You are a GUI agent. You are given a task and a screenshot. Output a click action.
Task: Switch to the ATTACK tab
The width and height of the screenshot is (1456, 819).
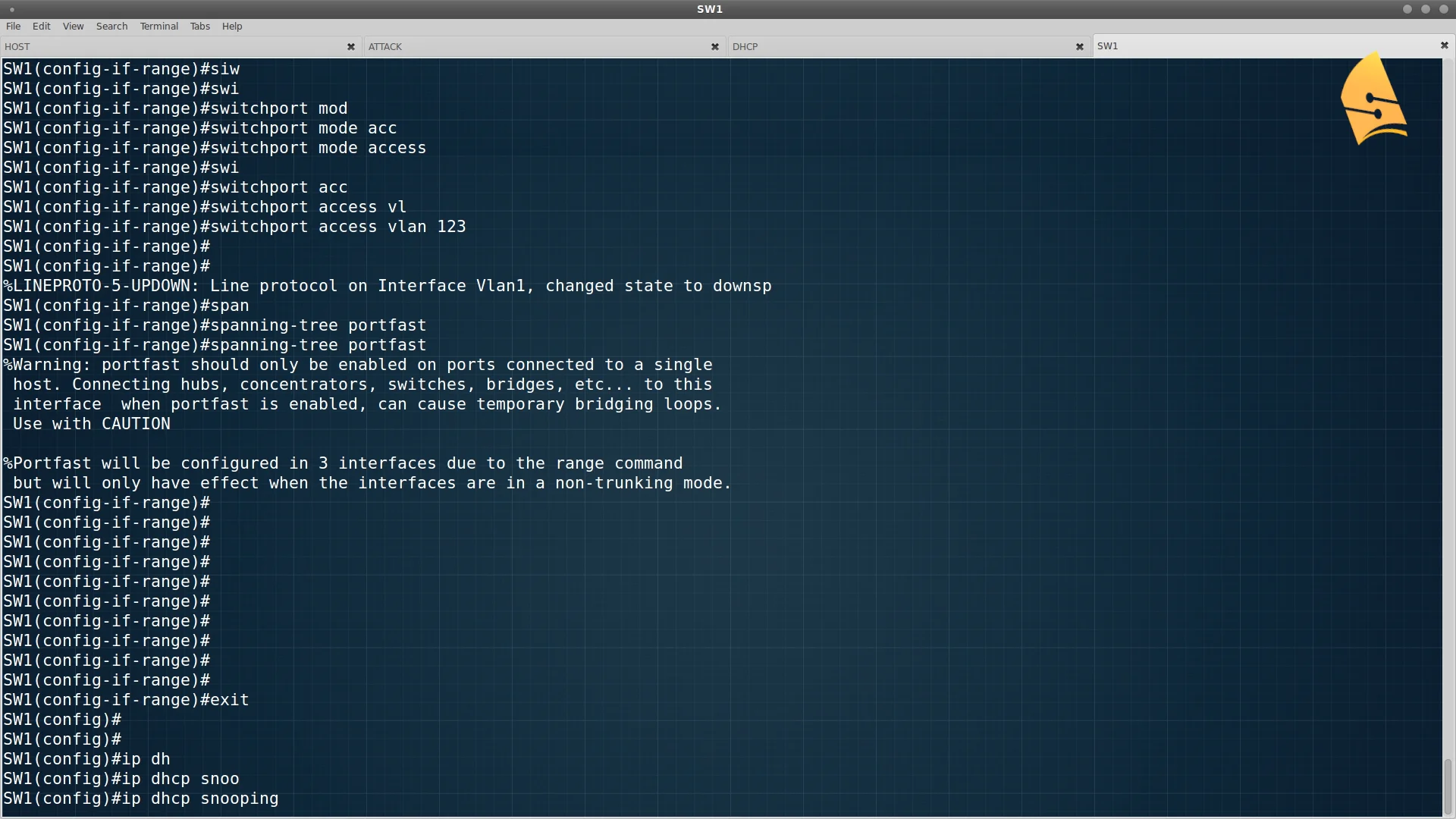coord(544,46)
